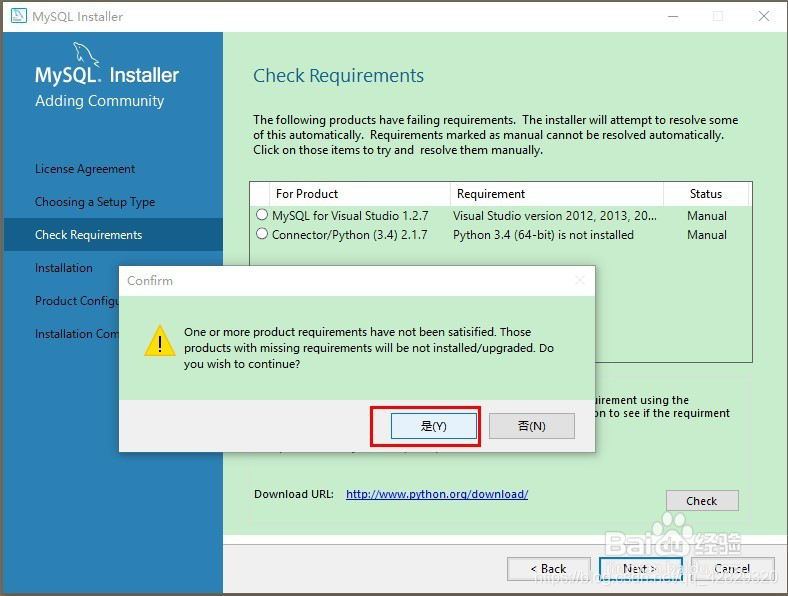Open Installation step in sidebar
The height and width of the screenshot is (596, 788).
coord(64,268)
